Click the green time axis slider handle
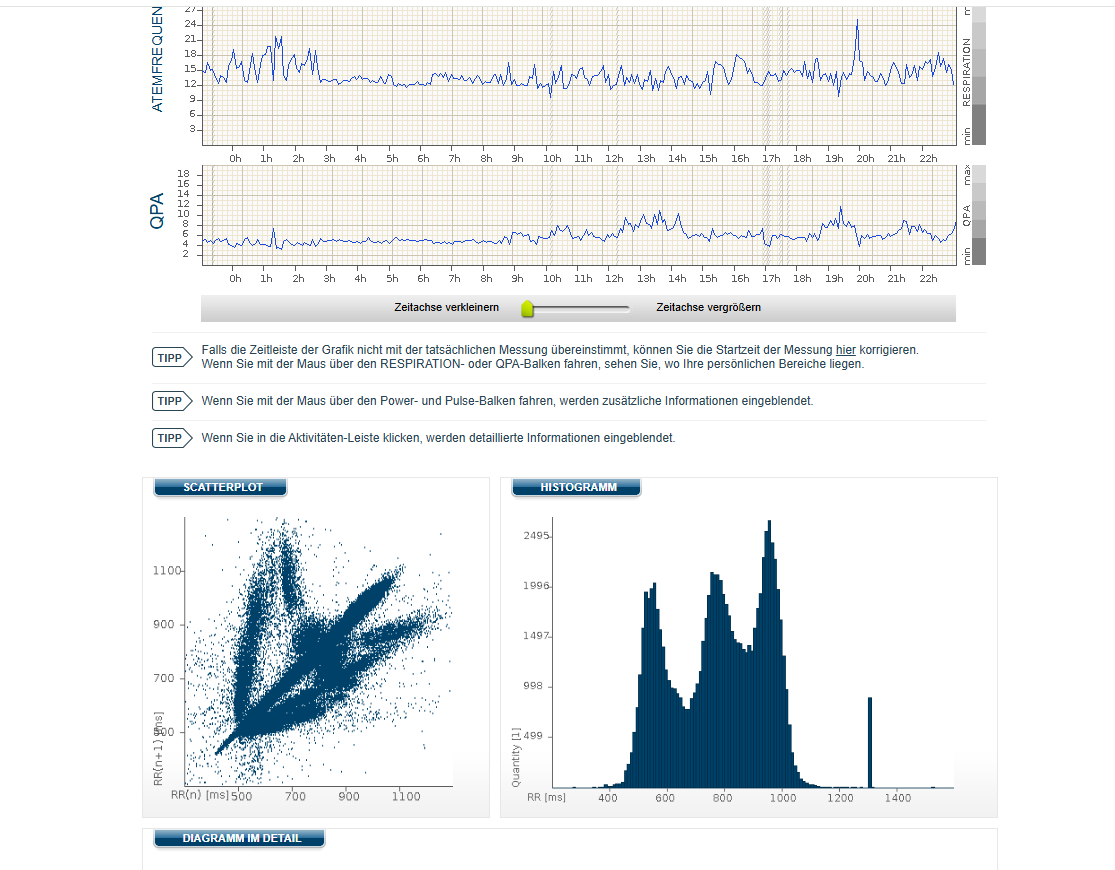This screenshot has width=1115, height=870. click(527, 308)
